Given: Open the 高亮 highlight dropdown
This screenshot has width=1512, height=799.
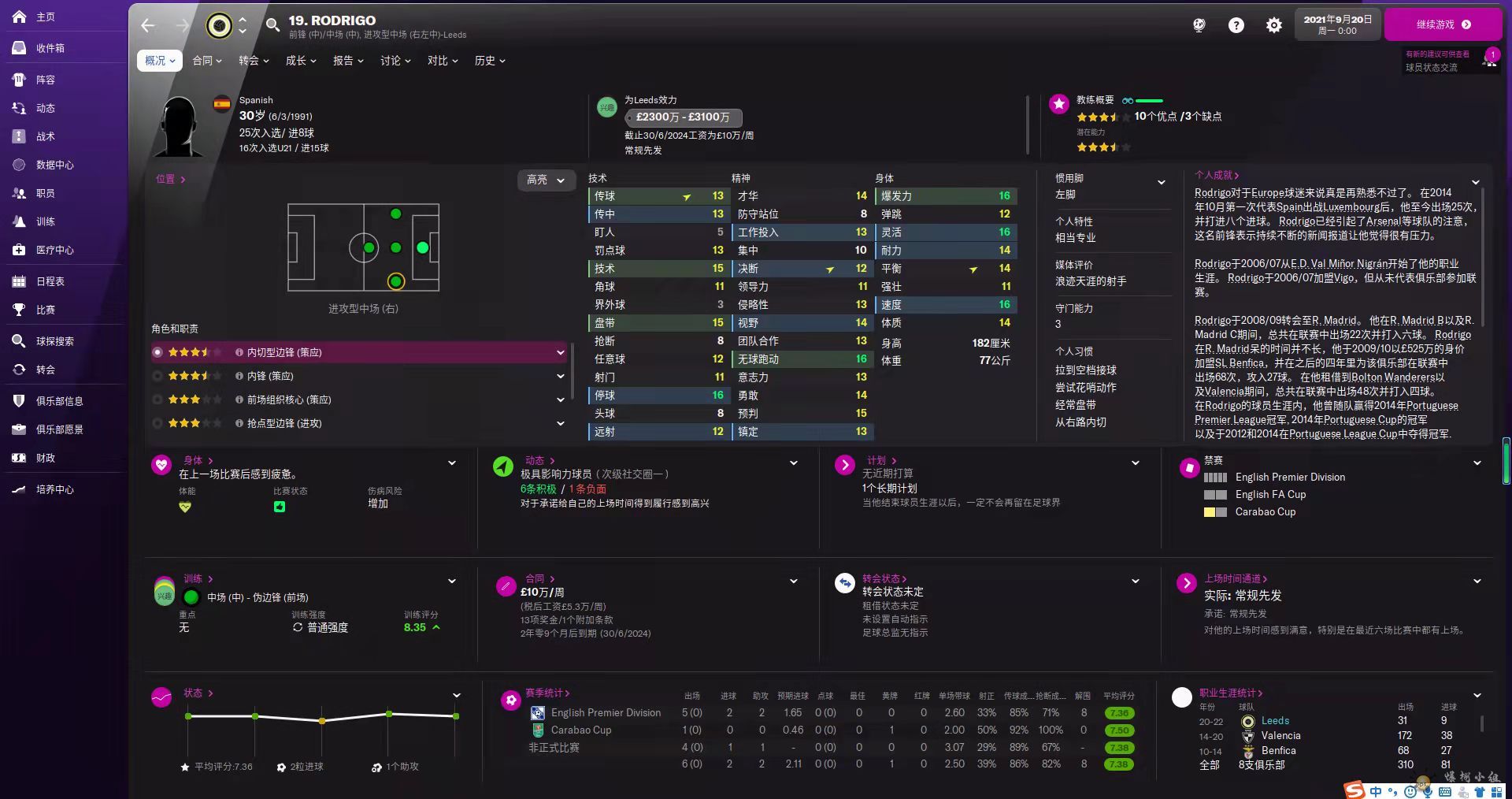Looking at the screenshot, I should point(546,180).
